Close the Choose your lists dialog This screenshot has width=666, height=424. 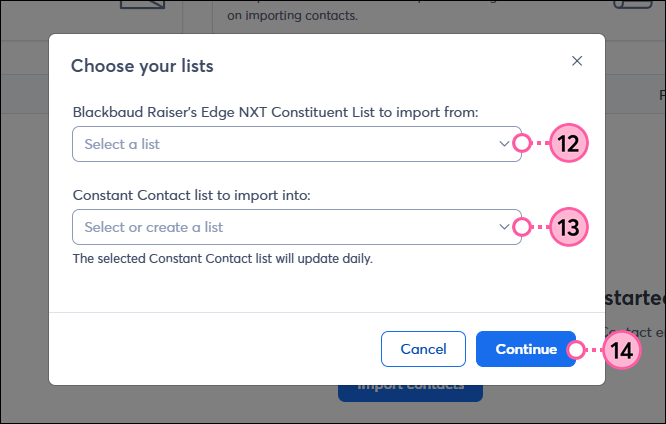(x=577, y=61)
